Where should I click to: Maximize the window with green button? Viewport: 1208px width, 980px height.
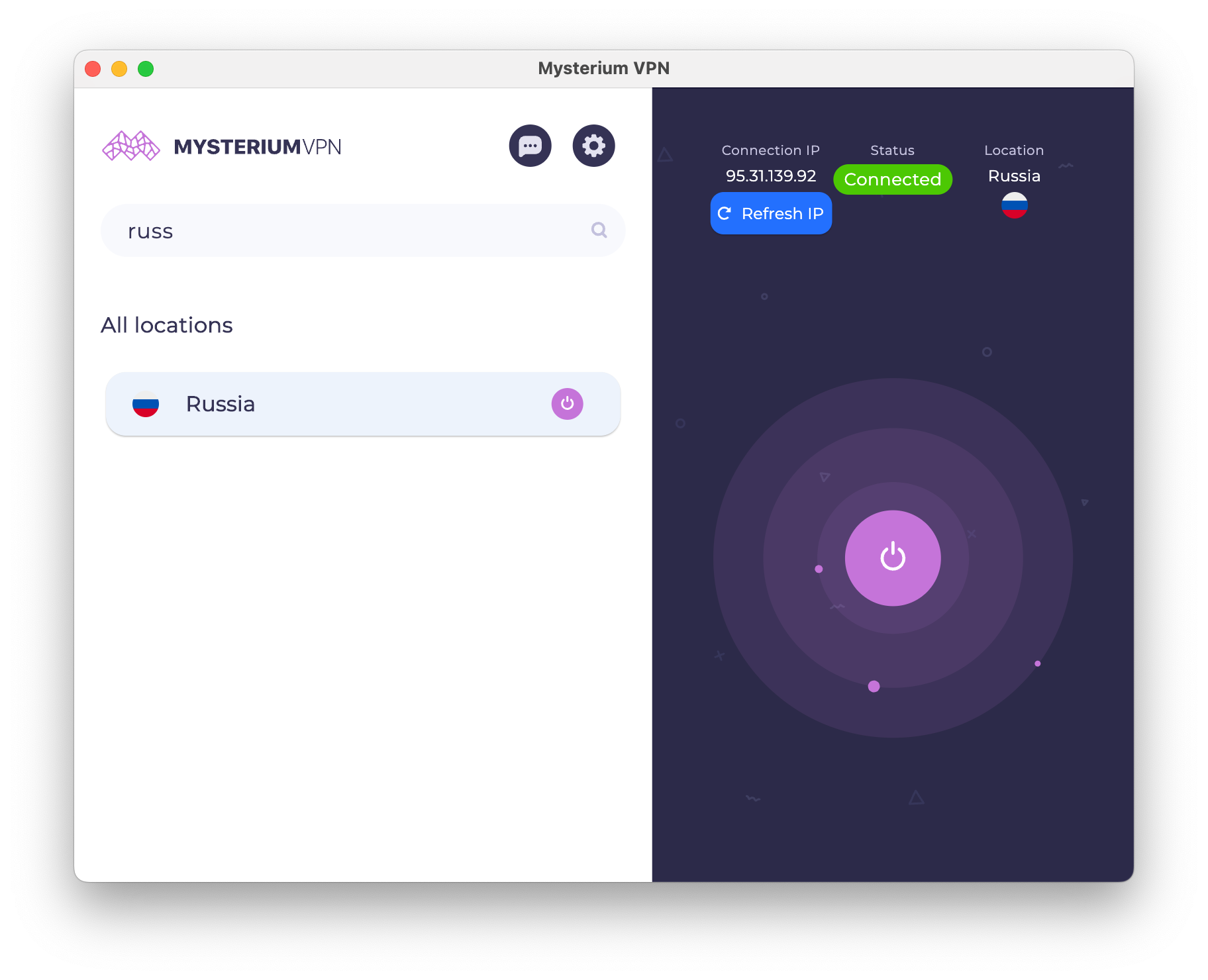pos(146,69)
